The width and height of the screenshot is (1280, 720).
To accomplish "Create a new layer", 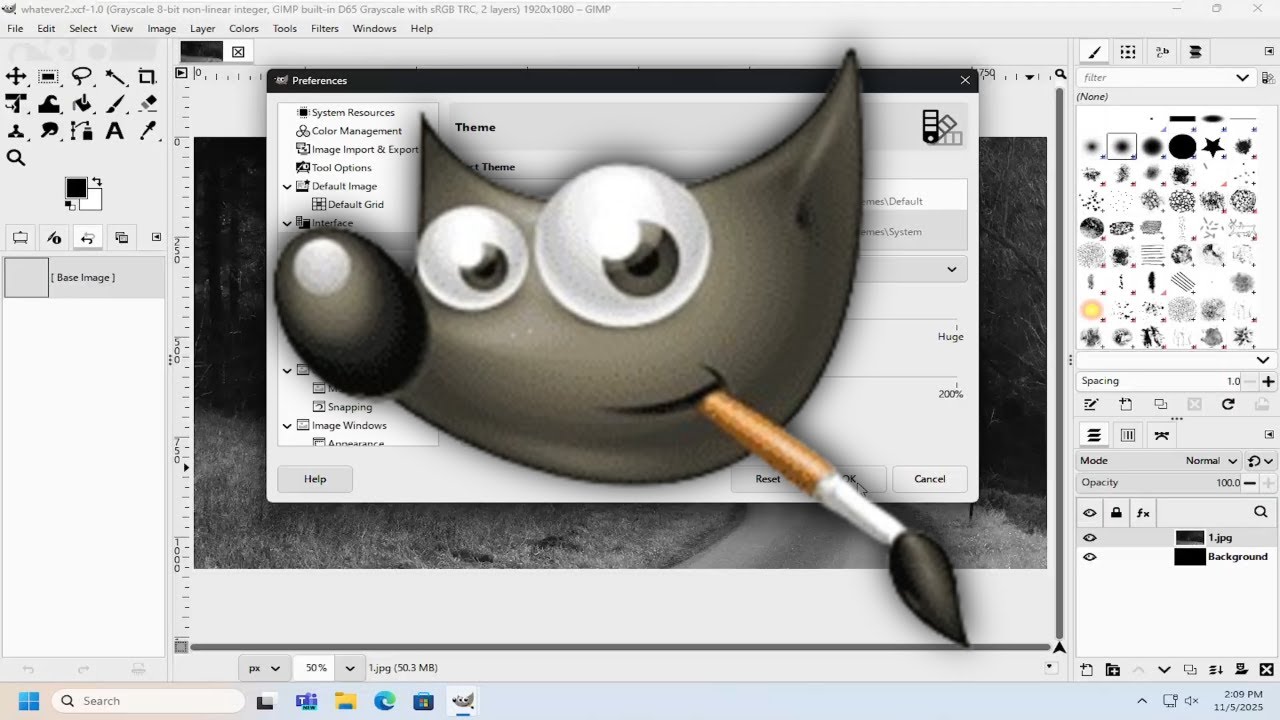I will [1087, 670].
